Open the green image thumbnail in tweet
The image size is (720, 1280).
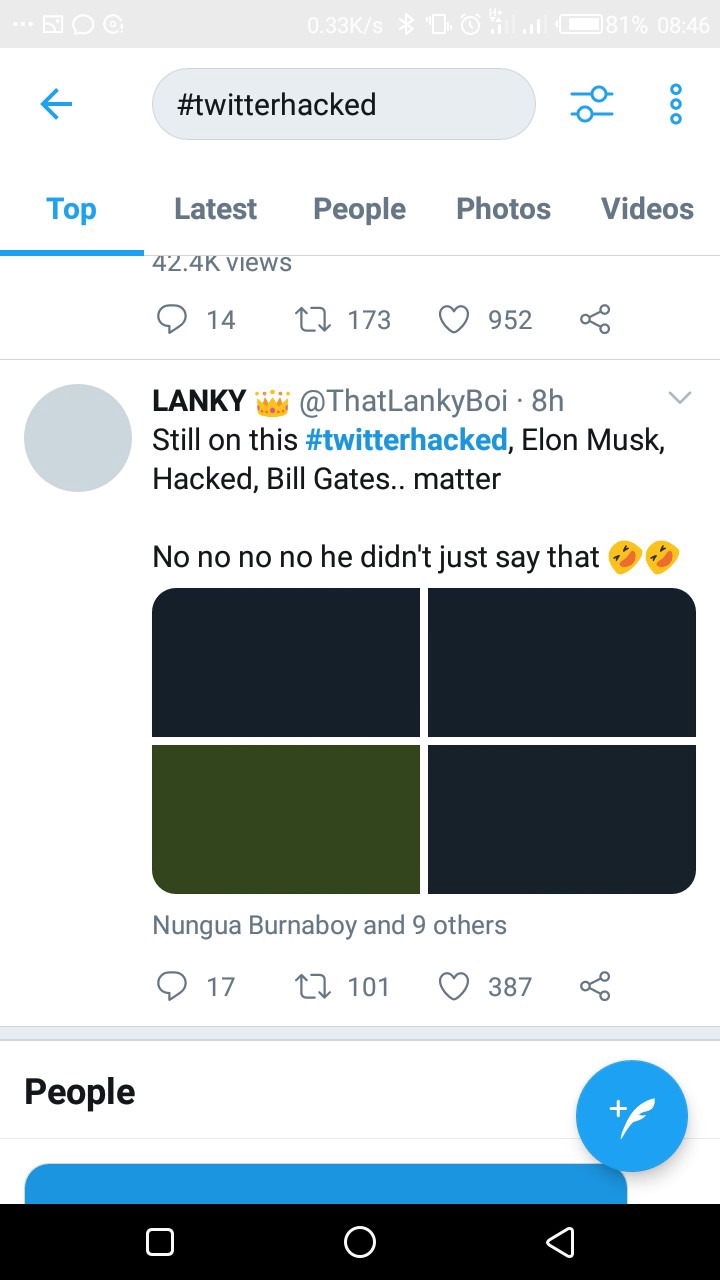286,819
